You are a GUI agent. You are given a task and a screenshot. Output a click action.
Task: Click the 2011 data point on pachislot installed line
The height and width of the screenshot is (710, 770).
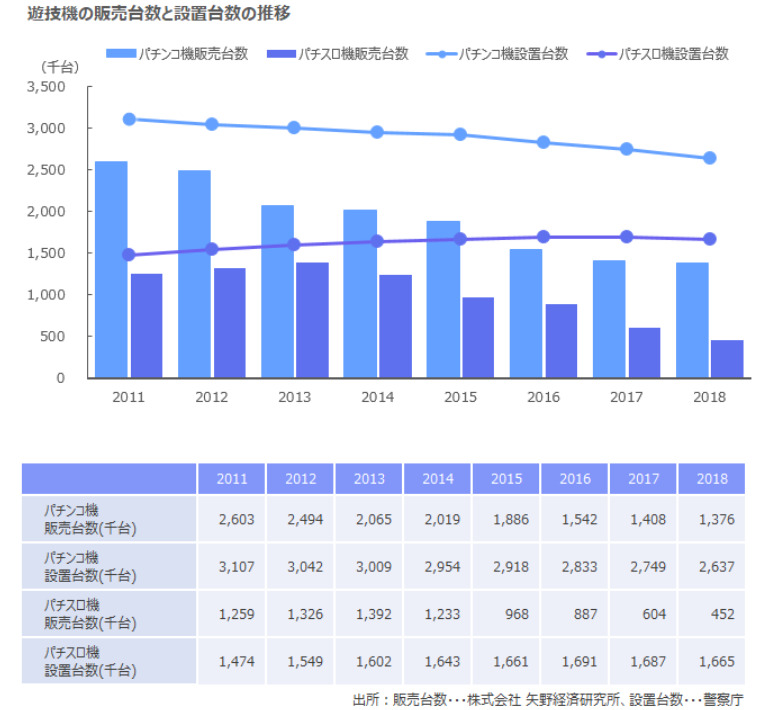point(128,255)
